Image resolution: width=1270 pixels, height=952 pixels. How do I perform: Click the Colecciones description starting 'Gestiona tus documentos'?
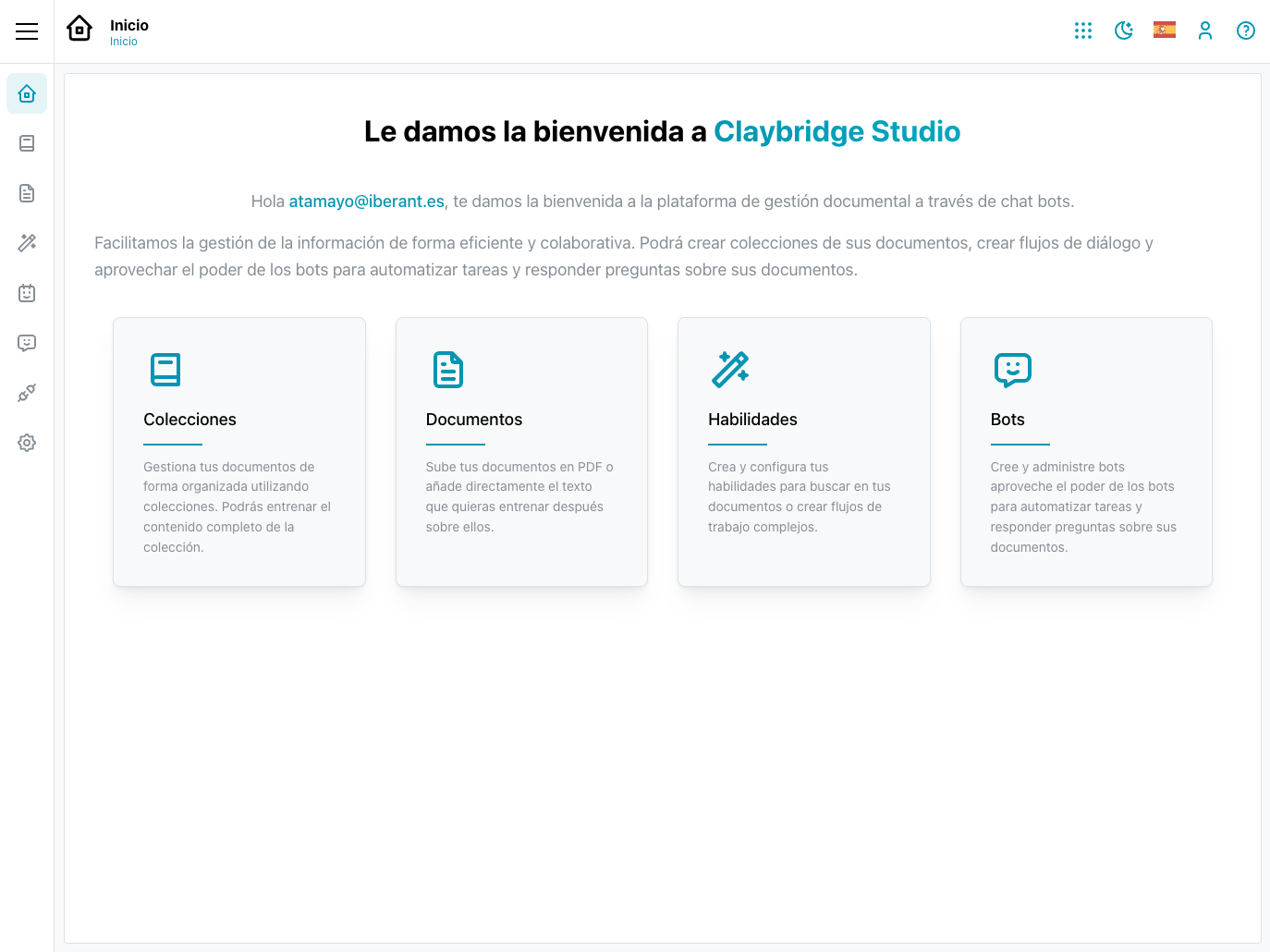point(238,507)
